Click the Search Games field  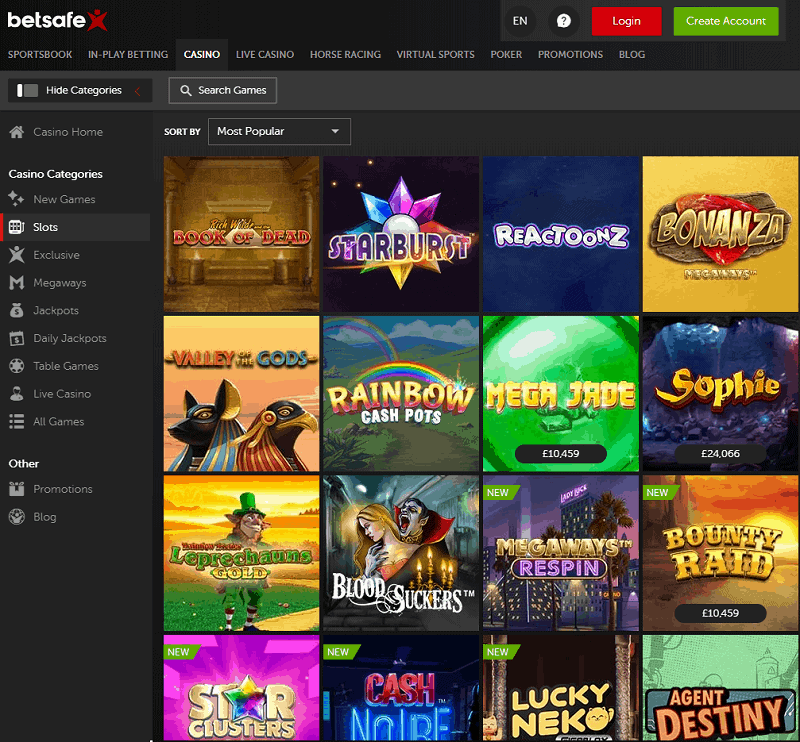(x=223, y=91)
